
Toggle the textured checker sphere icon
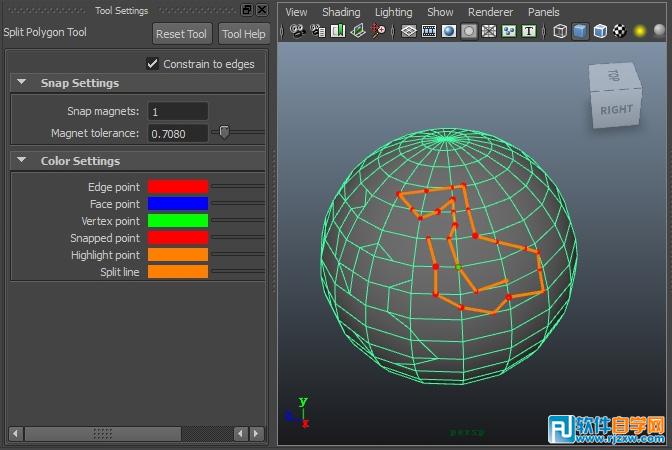620,31
